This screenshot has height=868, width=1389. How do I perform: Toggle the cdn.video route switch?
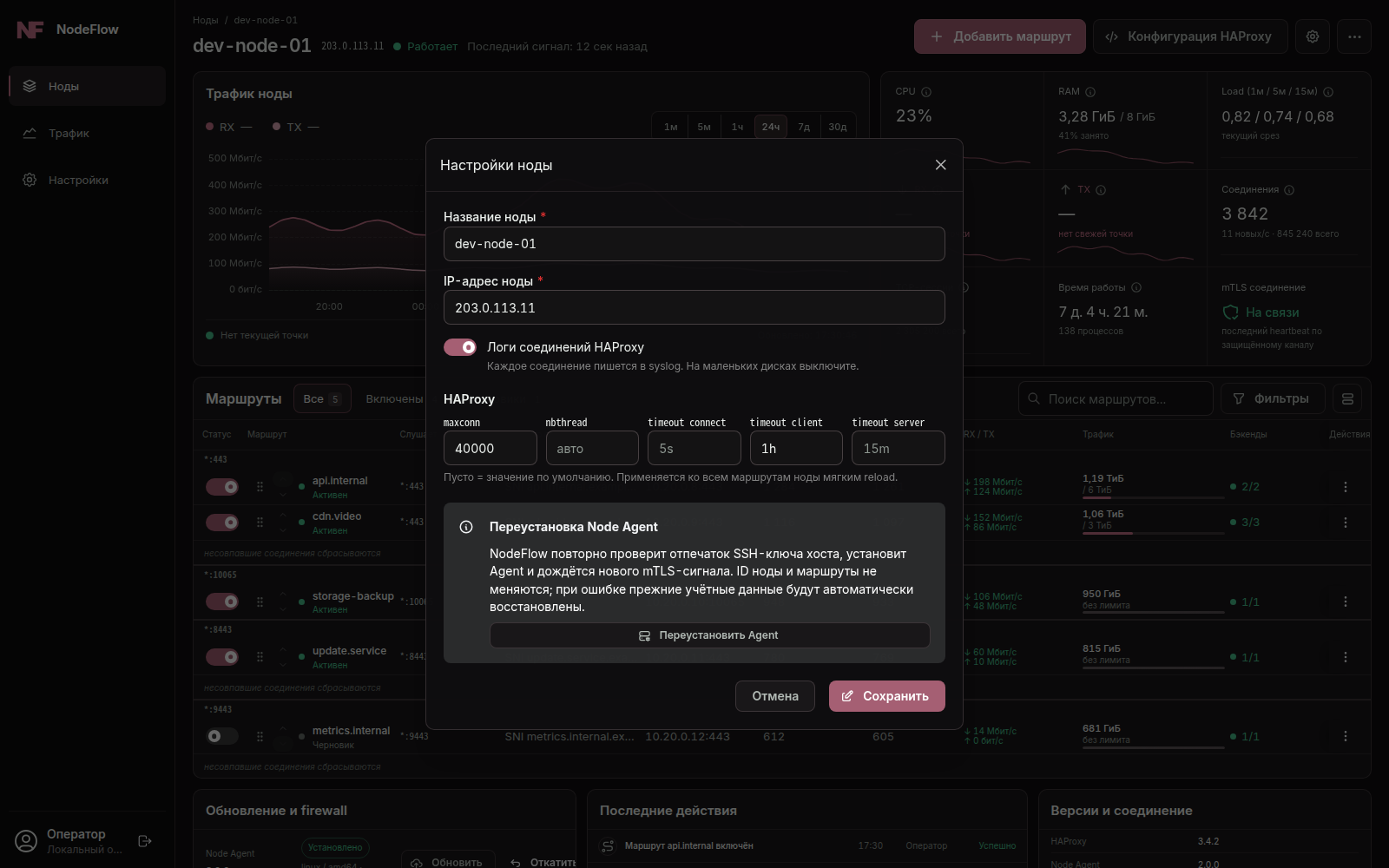[222, 523]
